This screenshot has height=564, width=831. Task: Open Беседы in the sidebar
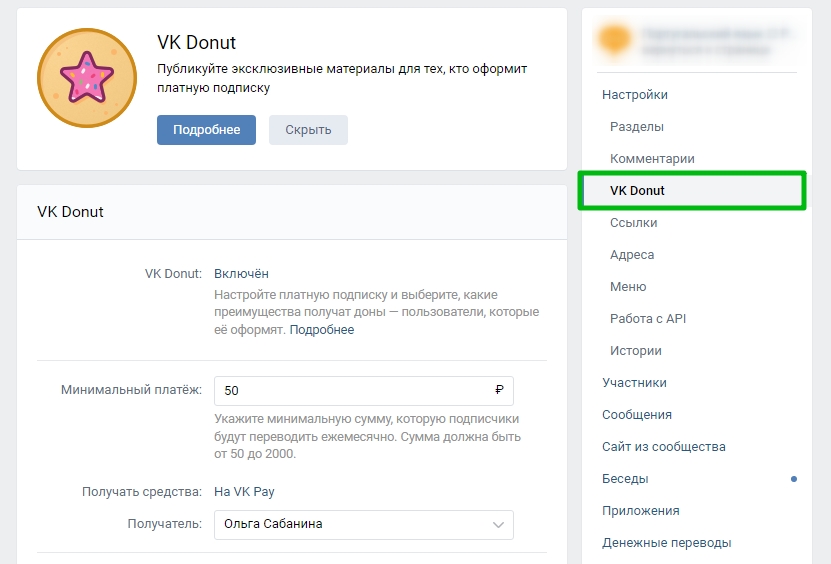click(625, 479)
